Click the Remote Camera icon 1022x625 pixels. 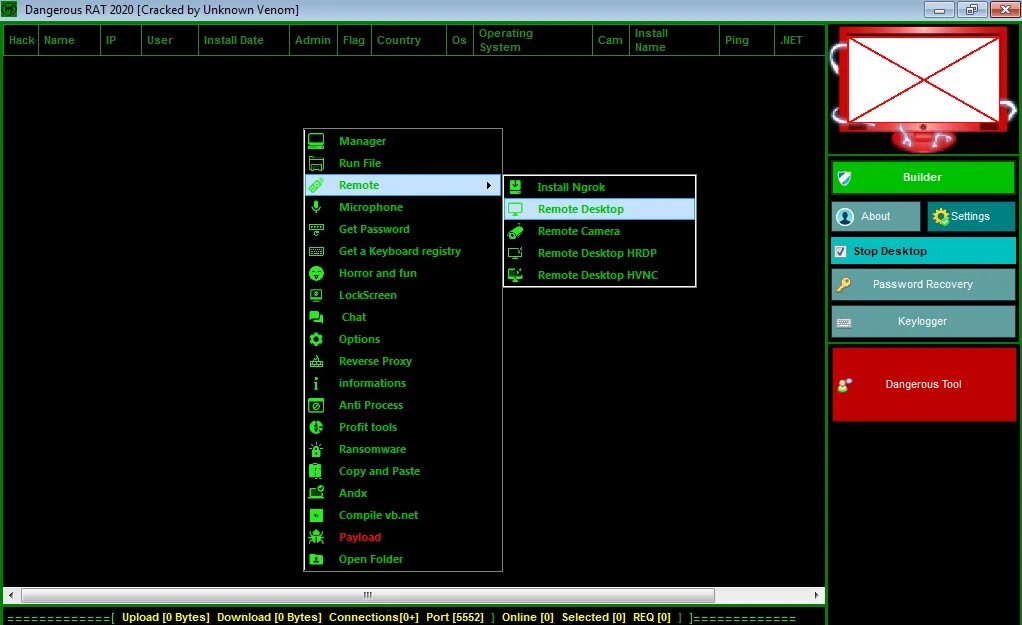515,231
